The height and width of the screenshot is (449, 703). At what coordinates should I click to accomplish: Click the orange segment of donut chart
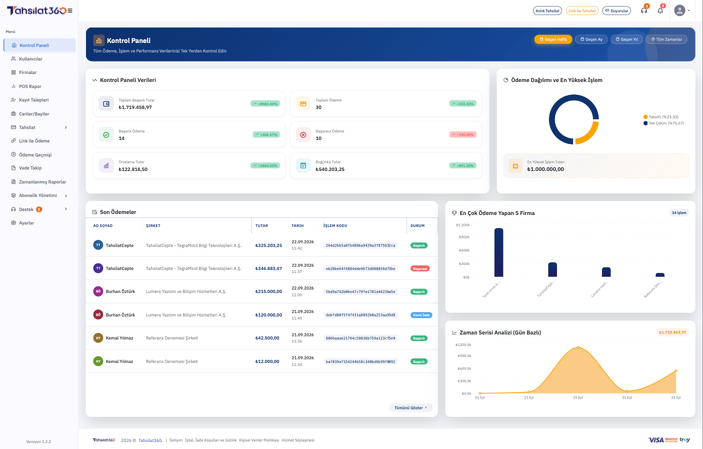[x=589, y=135]
